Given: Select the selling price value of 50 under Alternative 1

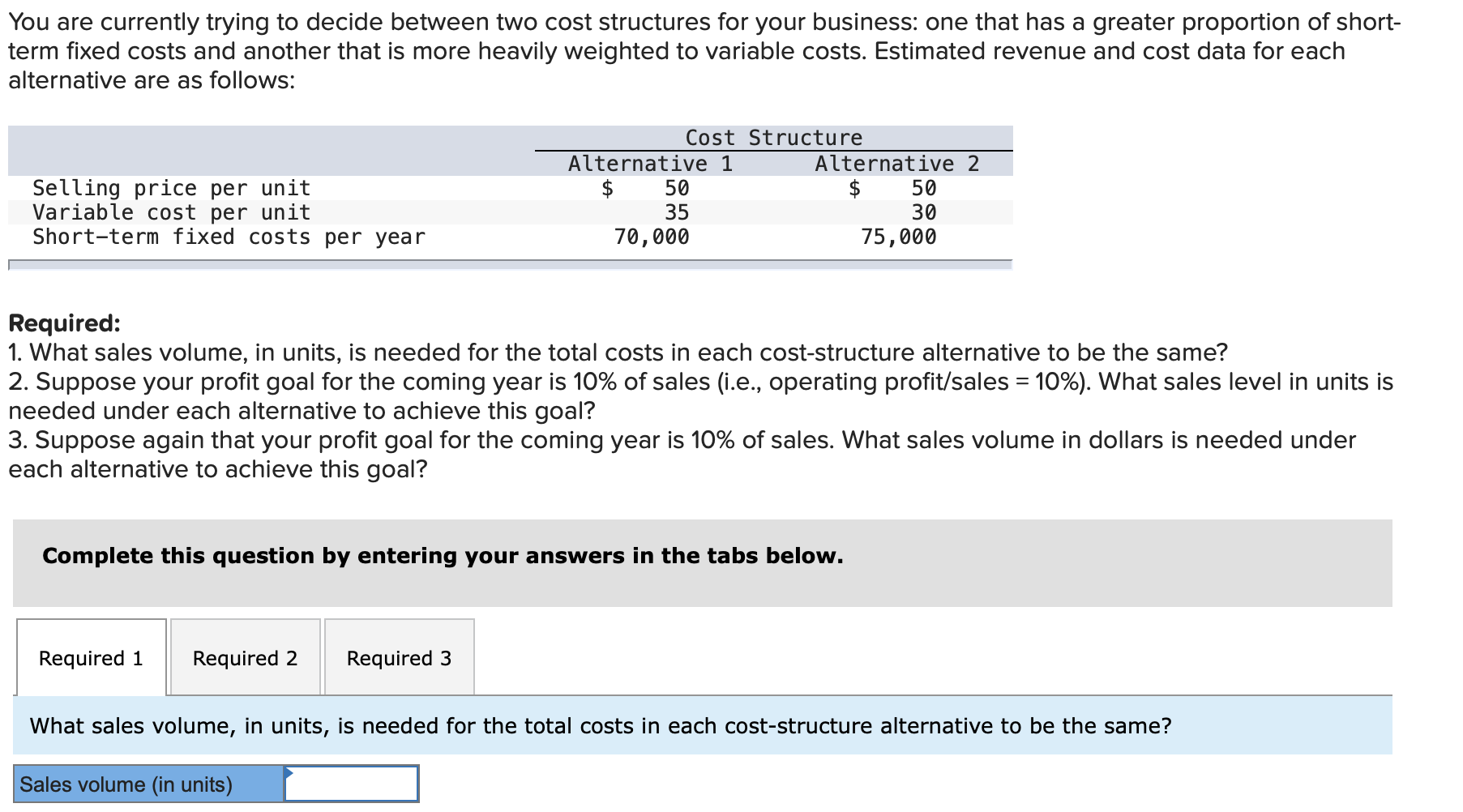Looking at the screenshot, I should (x=678, y=188).
